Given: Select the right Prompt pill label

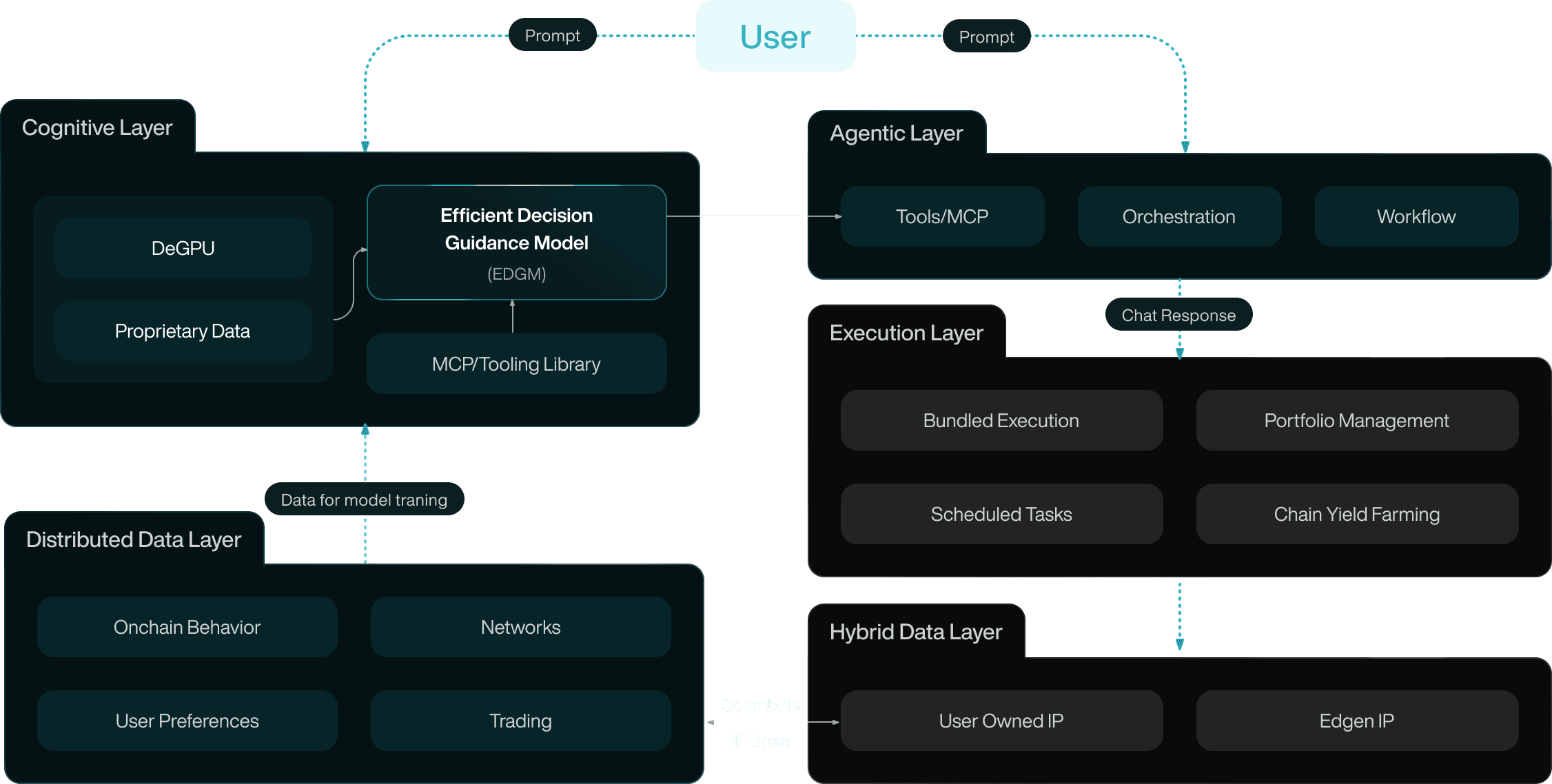Looking at the screenshot, I should (986, 37).
